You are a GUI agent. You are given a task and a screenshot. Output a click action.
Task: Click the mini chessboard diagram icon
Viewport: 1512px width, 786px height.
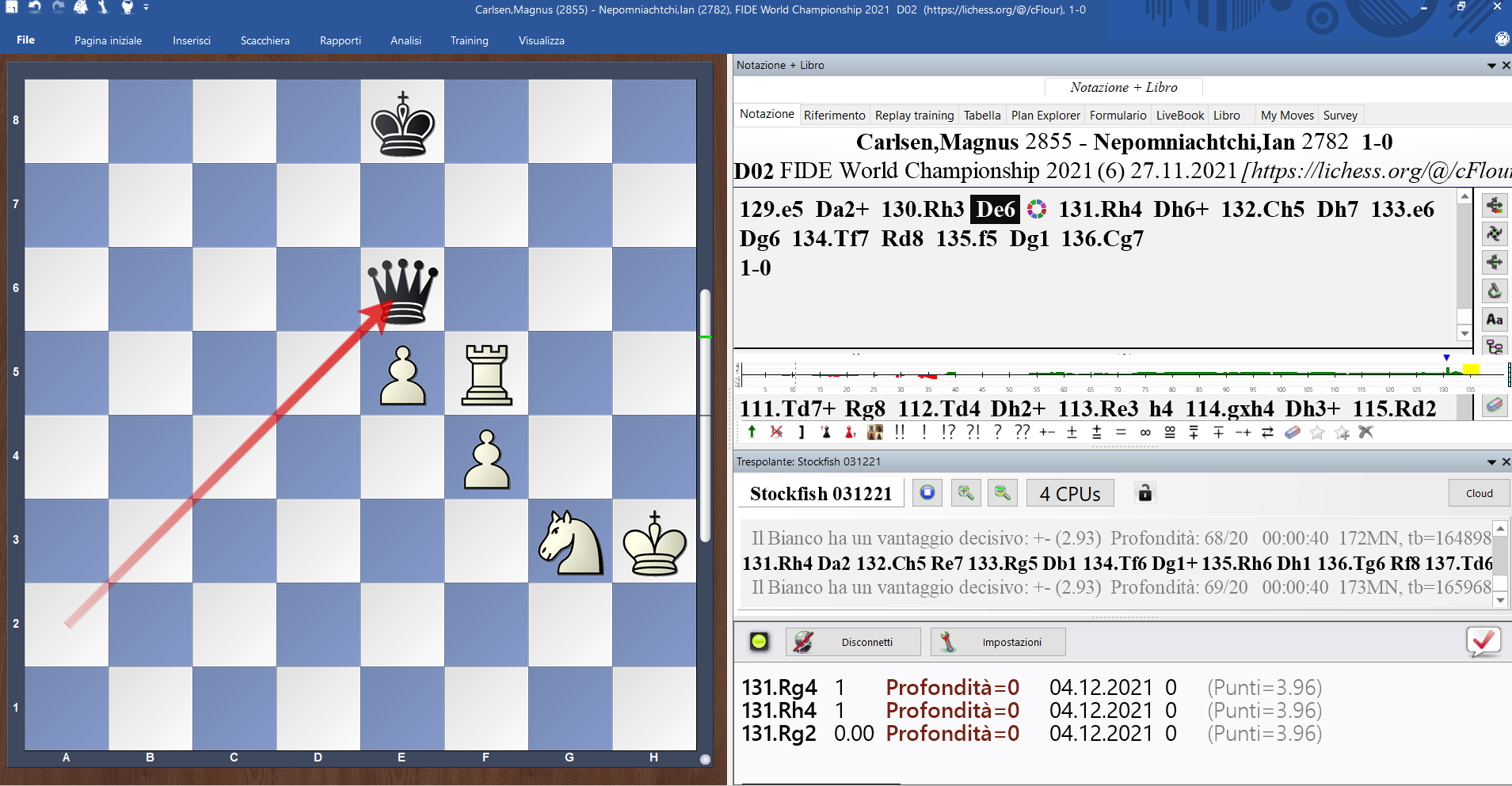(x=875, y=432)
